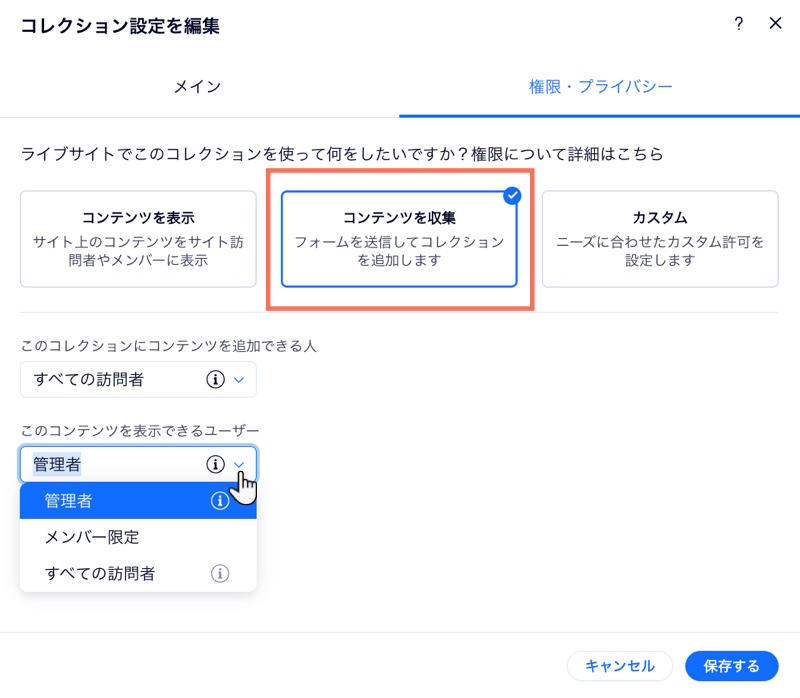The image size is (800, 698).
Task: Click the キャンセル button
Action: (x=620, y=666)
